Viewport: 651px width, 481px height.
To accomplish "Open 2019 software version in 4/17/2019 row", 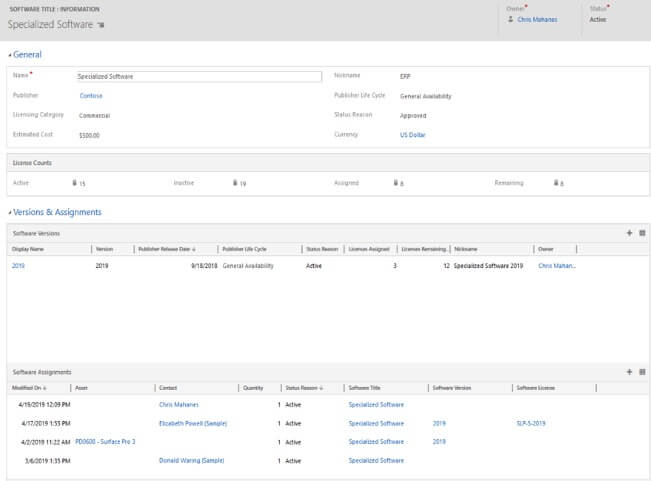I will tap(439, 423).
